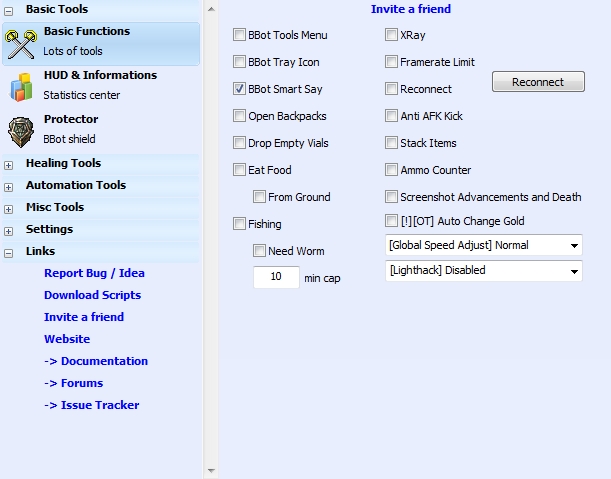Open the Global Speed Adjust dropdown
This screenshot has width=611, height=479.
tap(483, 245)
